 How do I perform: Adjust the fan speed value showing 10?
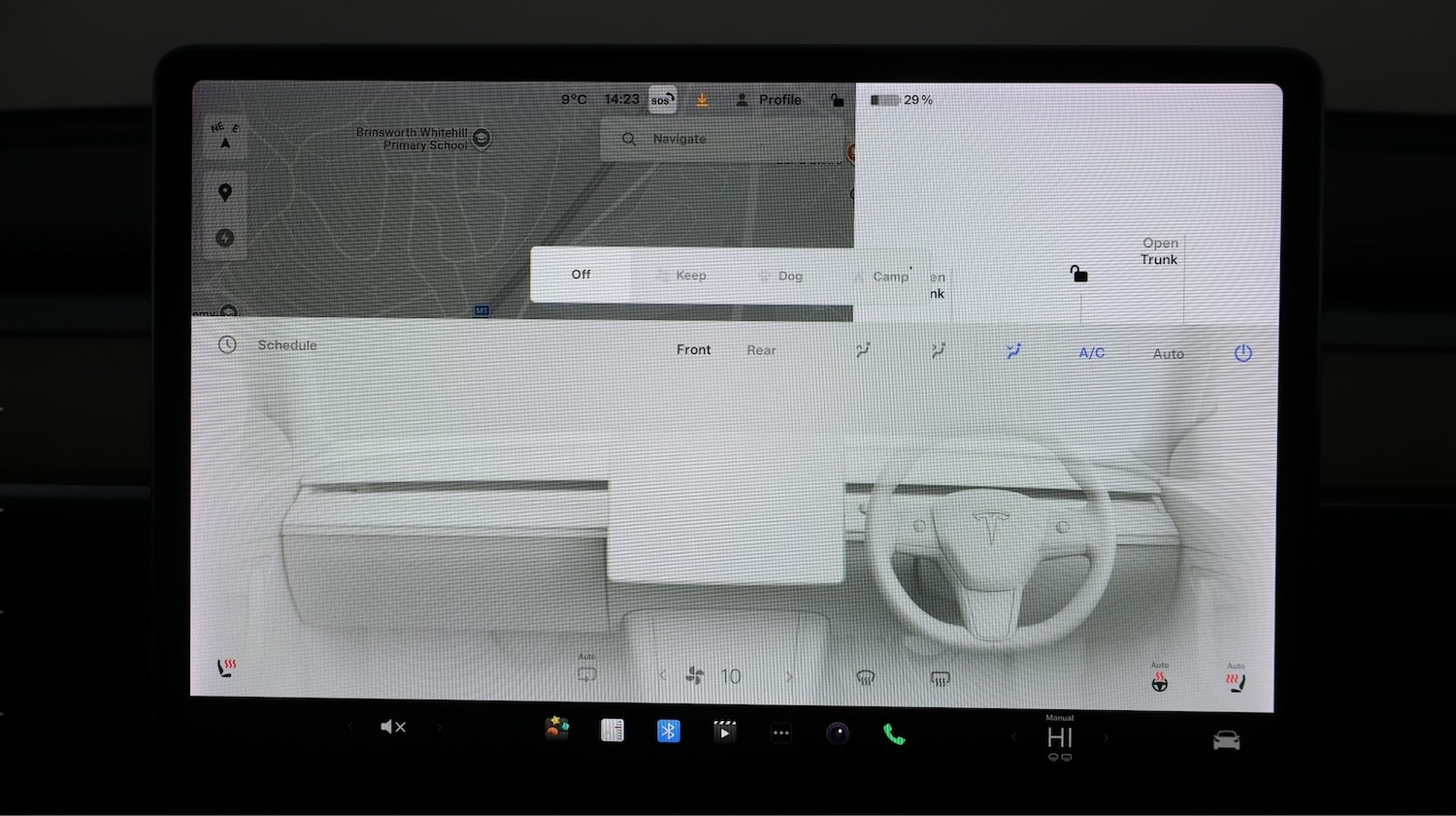(x=731, y=675)
